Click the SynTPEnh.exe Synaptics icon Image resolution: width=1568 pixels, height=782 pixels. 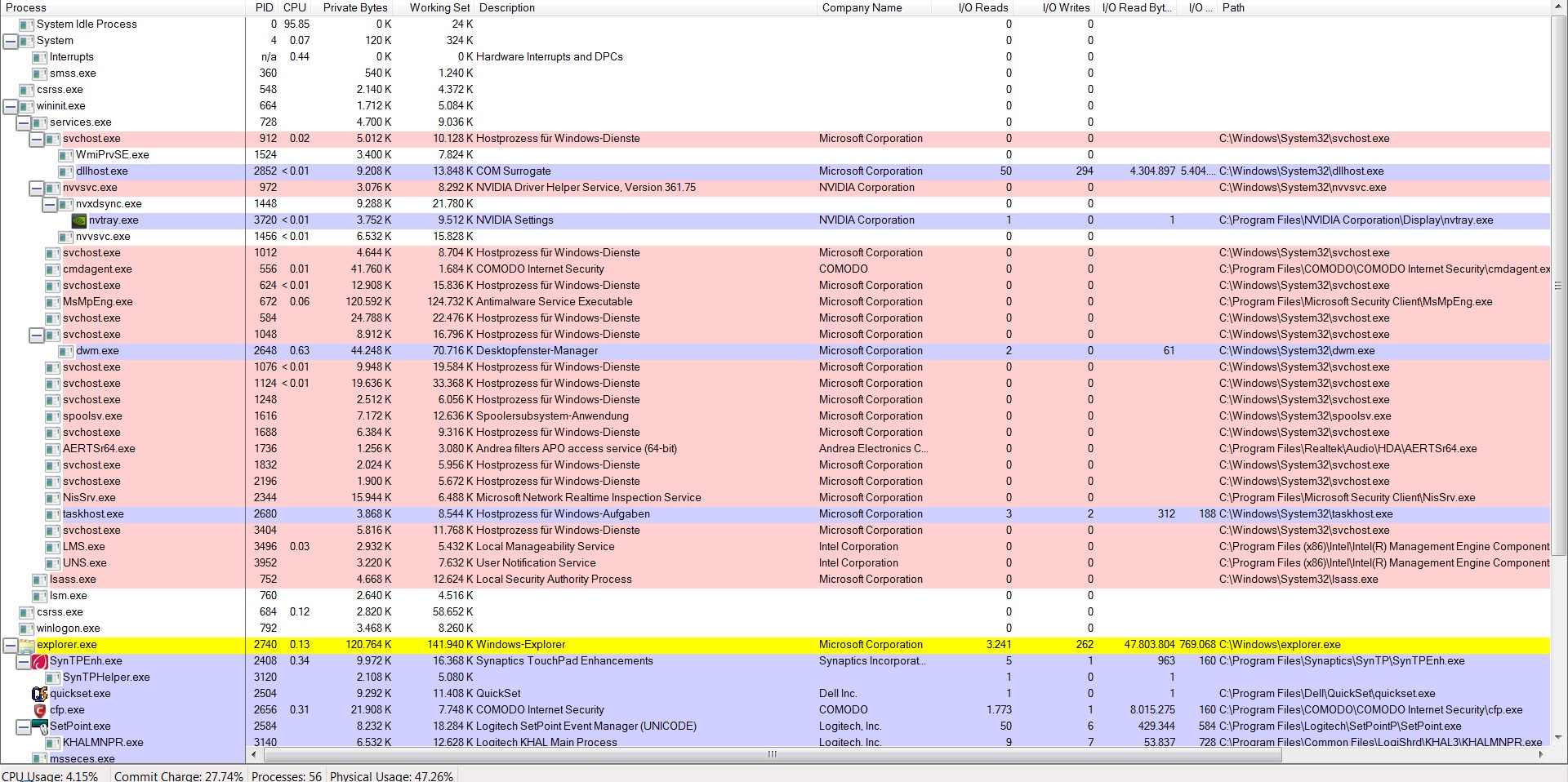coord(40,661)
